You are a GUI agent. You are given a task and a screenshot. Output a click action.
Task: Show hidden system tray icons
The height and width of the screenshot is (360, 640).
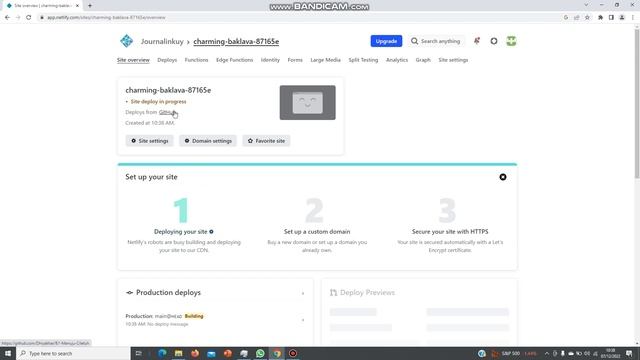[x=547, y=353]
